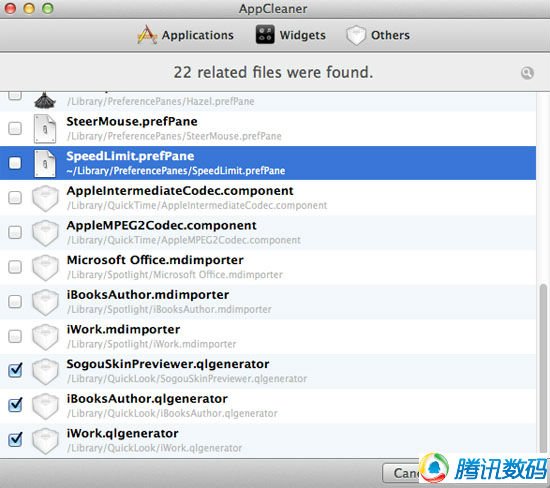
Task: Select the iBooksAuthor.mdimporter name
Action: click(x=148, y=295)
